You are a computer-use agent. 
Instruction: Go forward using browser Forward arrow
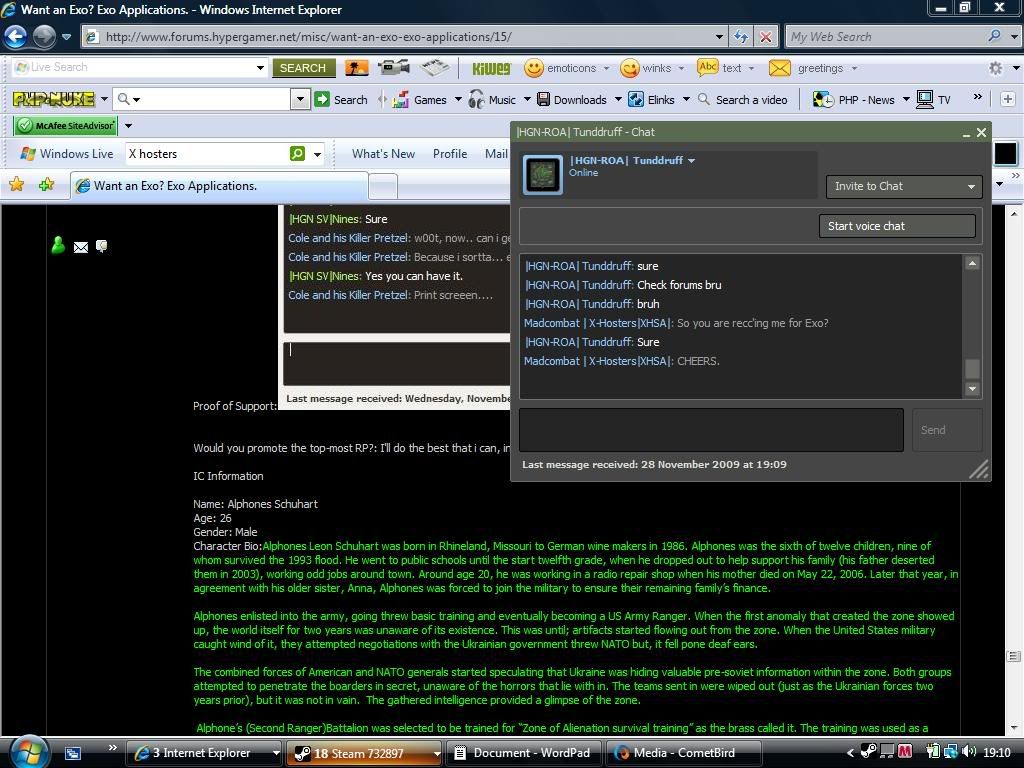[x=44, y=37]
